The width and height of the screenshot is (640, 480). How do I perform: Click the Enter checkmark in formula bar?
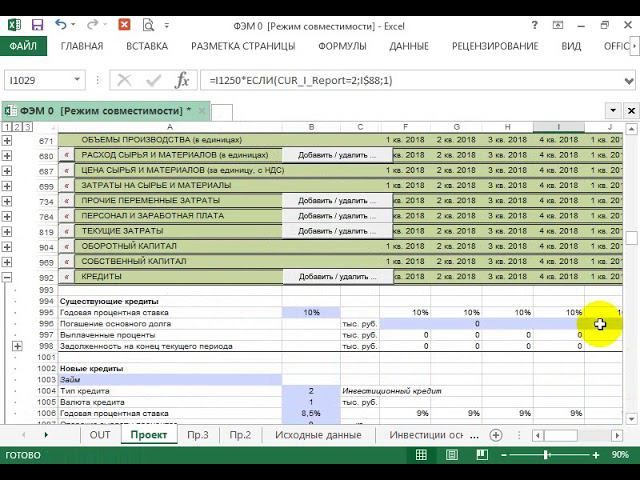(x=153, y=80)
